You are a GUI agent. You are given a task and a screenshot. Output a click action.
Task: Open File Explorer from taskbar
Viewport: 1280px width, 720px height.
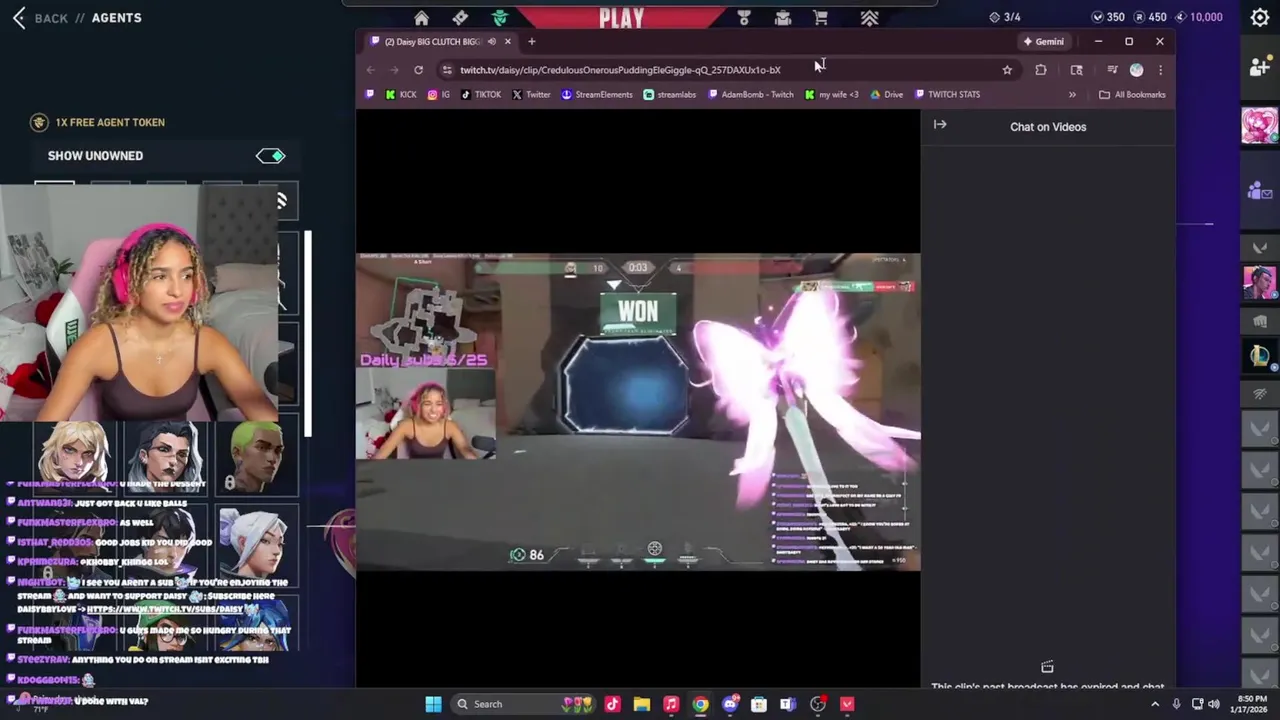point(642,704)
